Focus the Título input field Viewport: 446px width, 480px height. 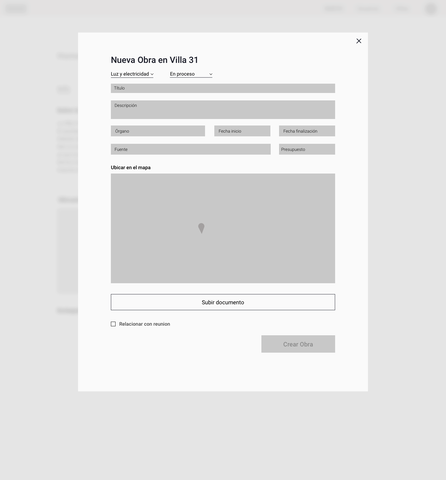coord(223,88)
